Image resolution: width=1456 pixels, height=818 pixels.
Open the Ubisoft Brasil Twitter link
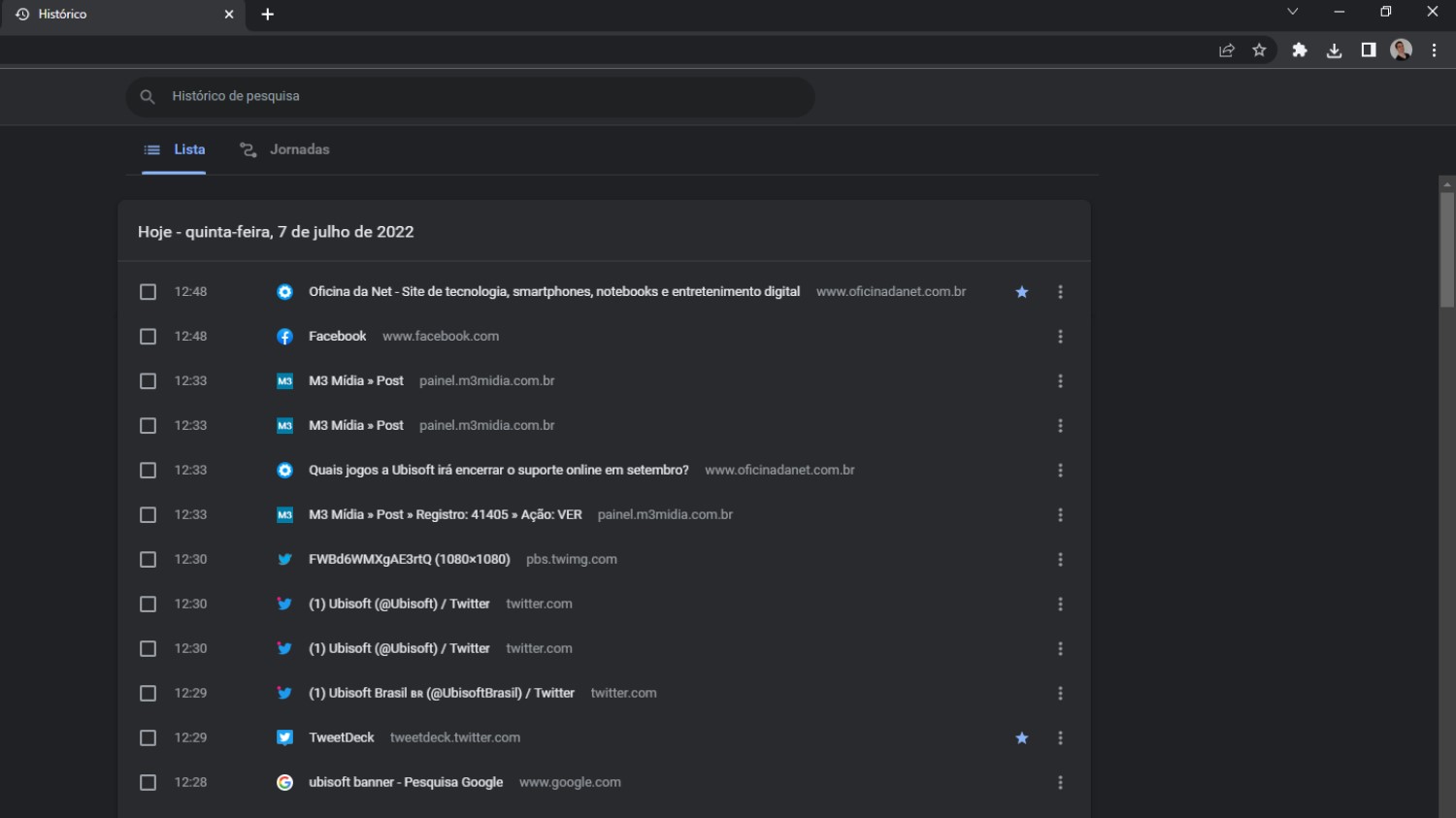442,694
